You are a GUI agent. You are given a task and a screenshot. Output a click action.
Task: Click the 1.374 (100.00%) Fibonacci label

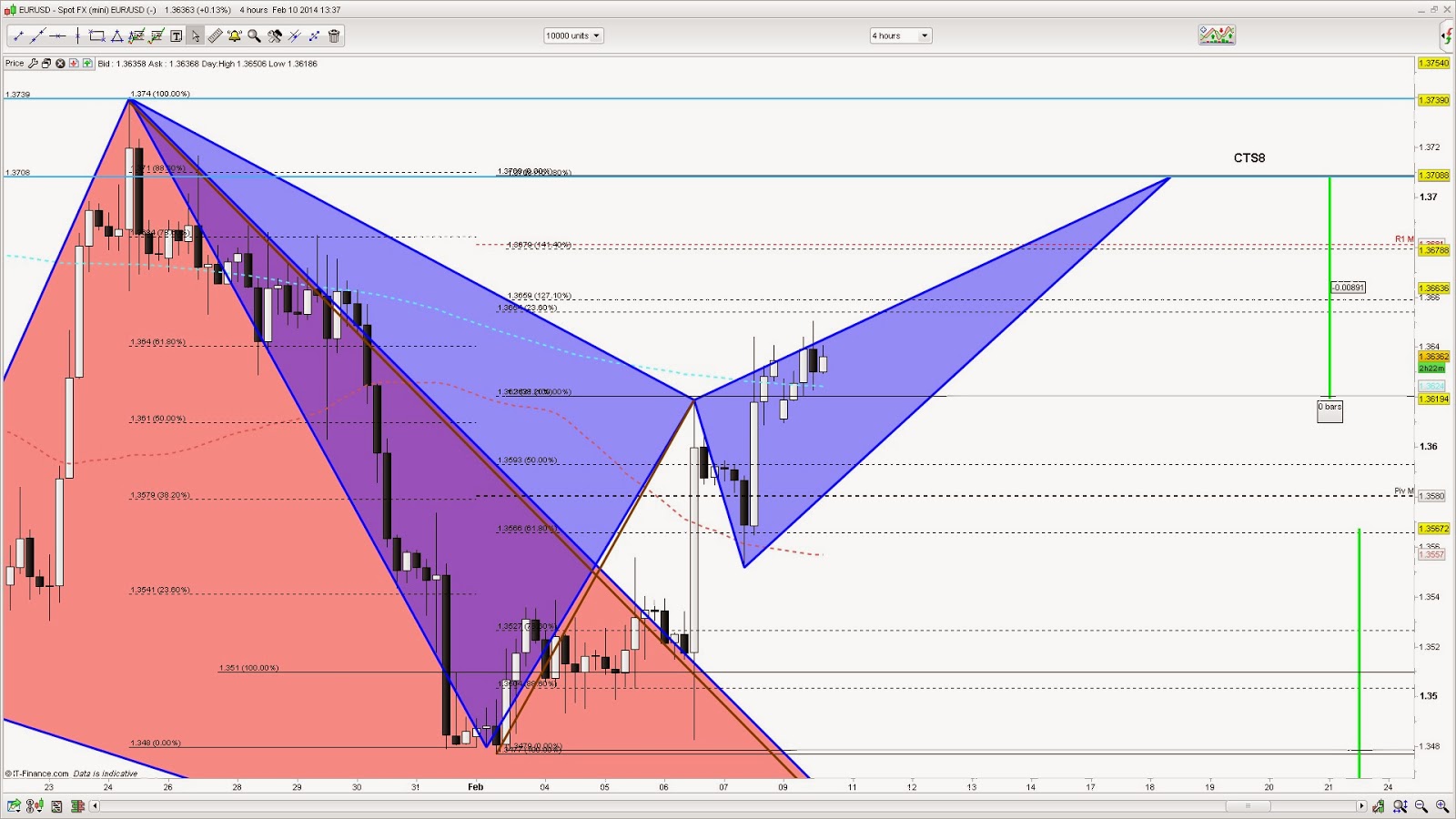click(x=160, y=94)
